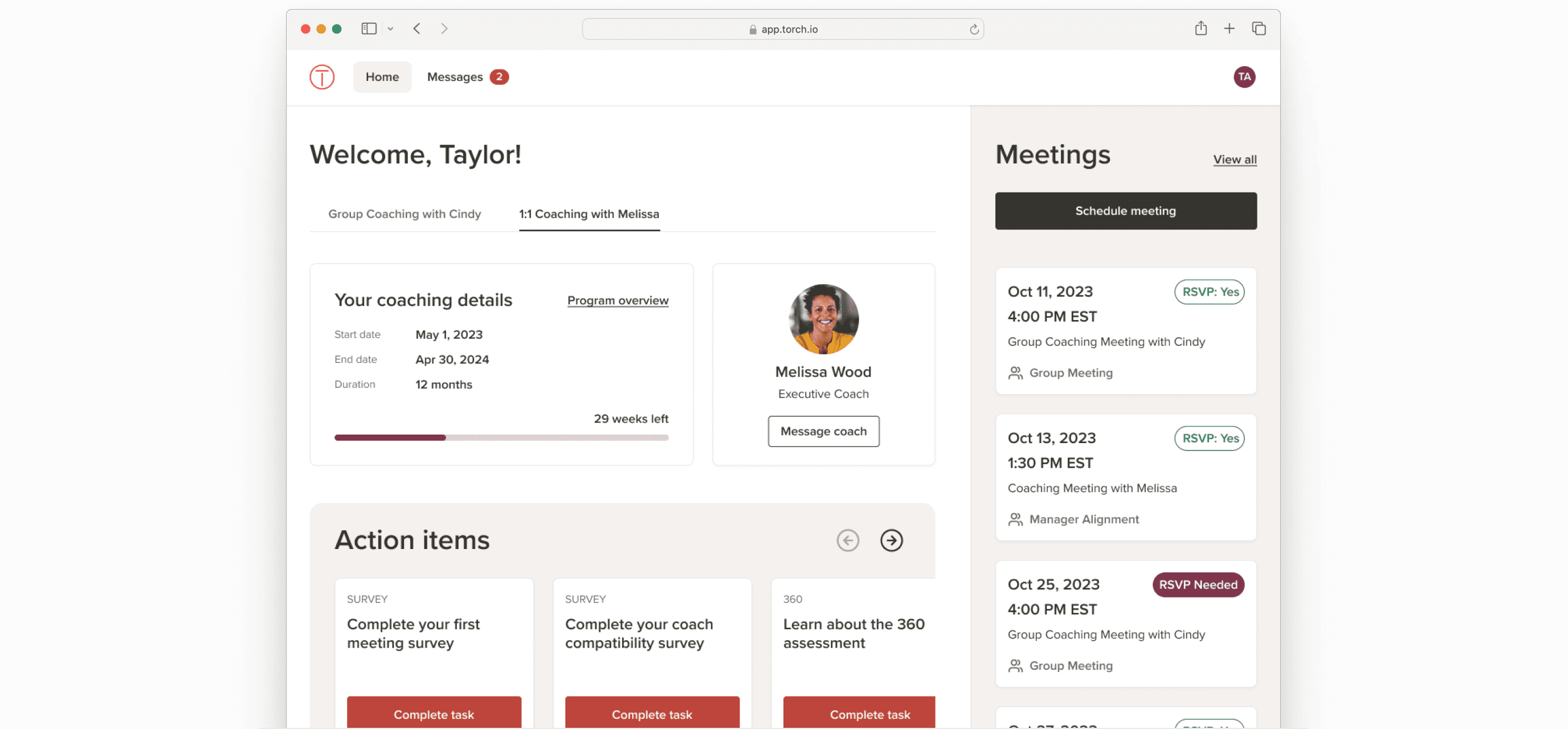Click the Manager Alignment icon on Oct 13 meeting
The height and width of the screenshot is (729, 1568).
(x=1015, y=519)
